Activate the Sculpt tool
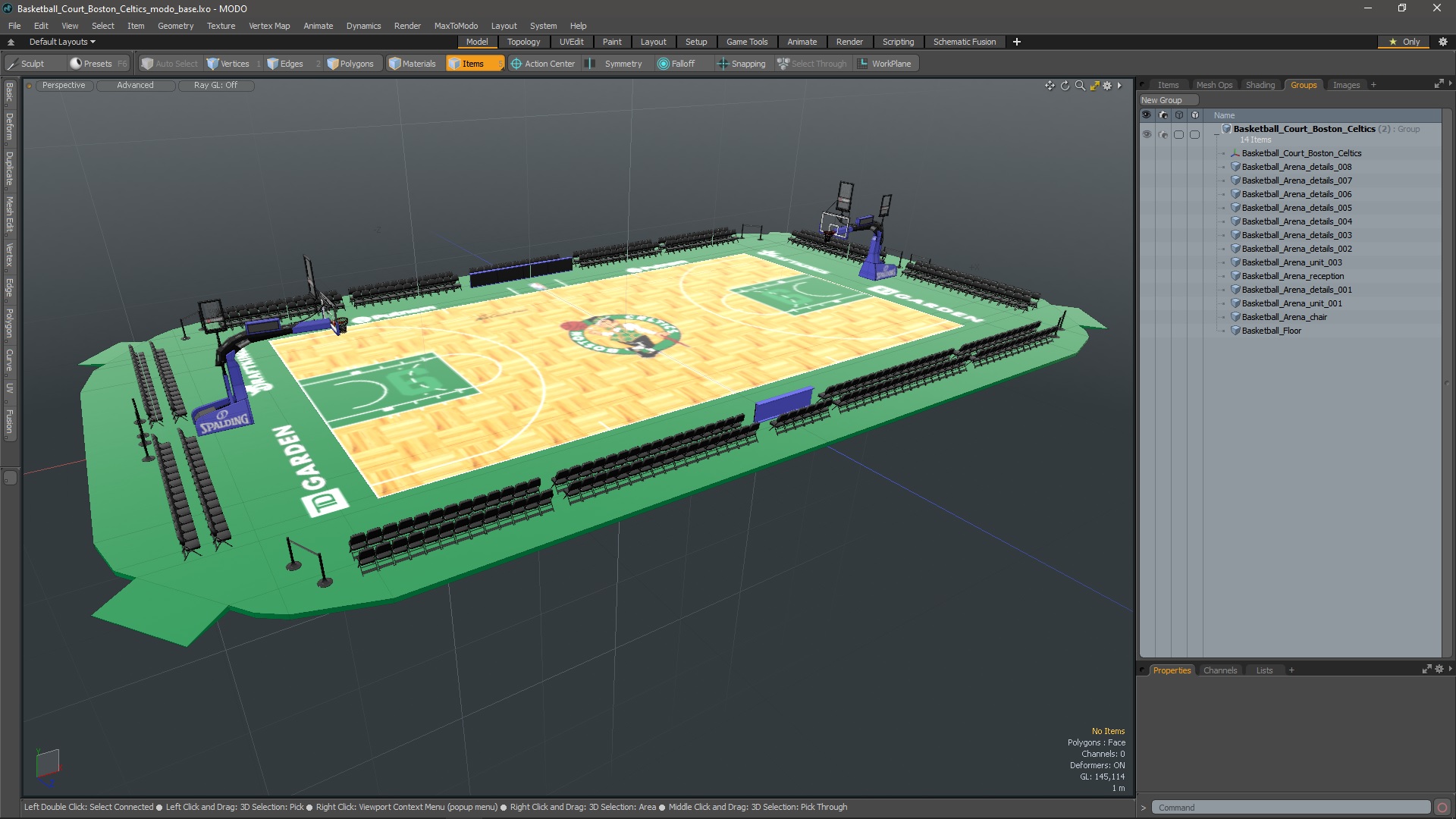Viewport: 1456px width, 819px height. pyautogui.click(x=27, y=64)
